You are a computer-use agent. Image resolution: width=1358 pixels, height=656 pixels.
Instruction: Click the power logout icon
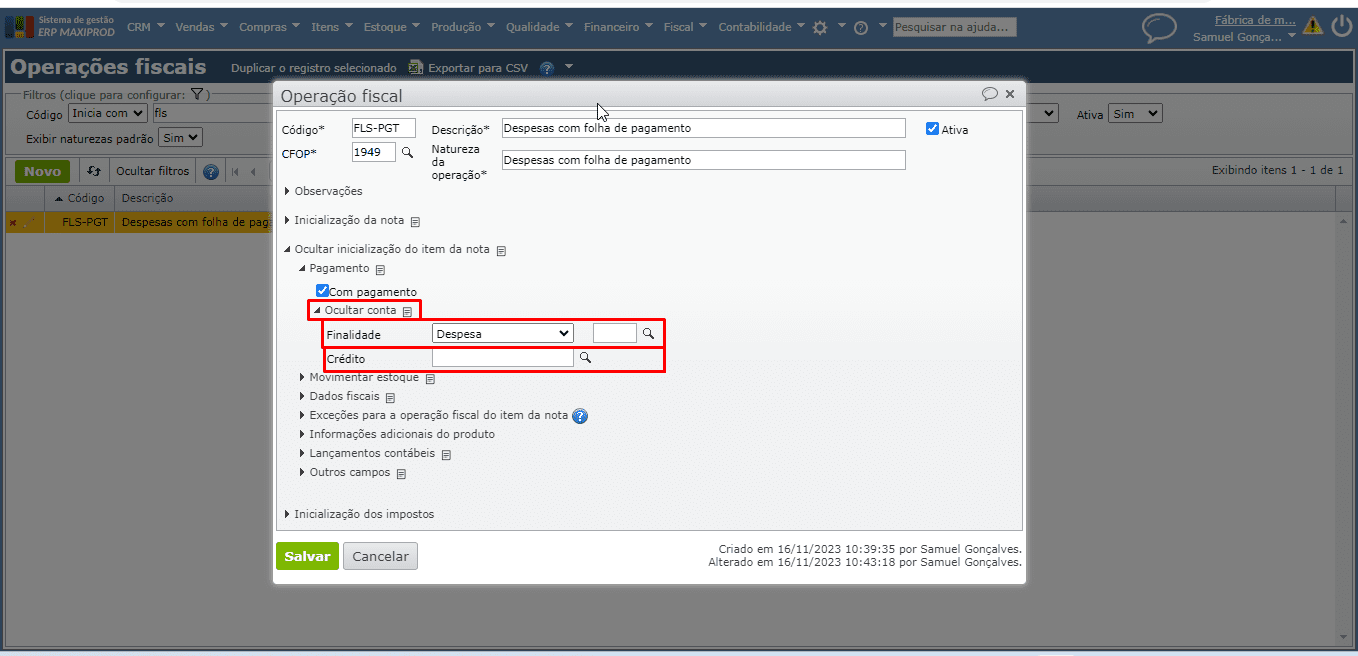pyautogui.click(x=1341, y=26)
